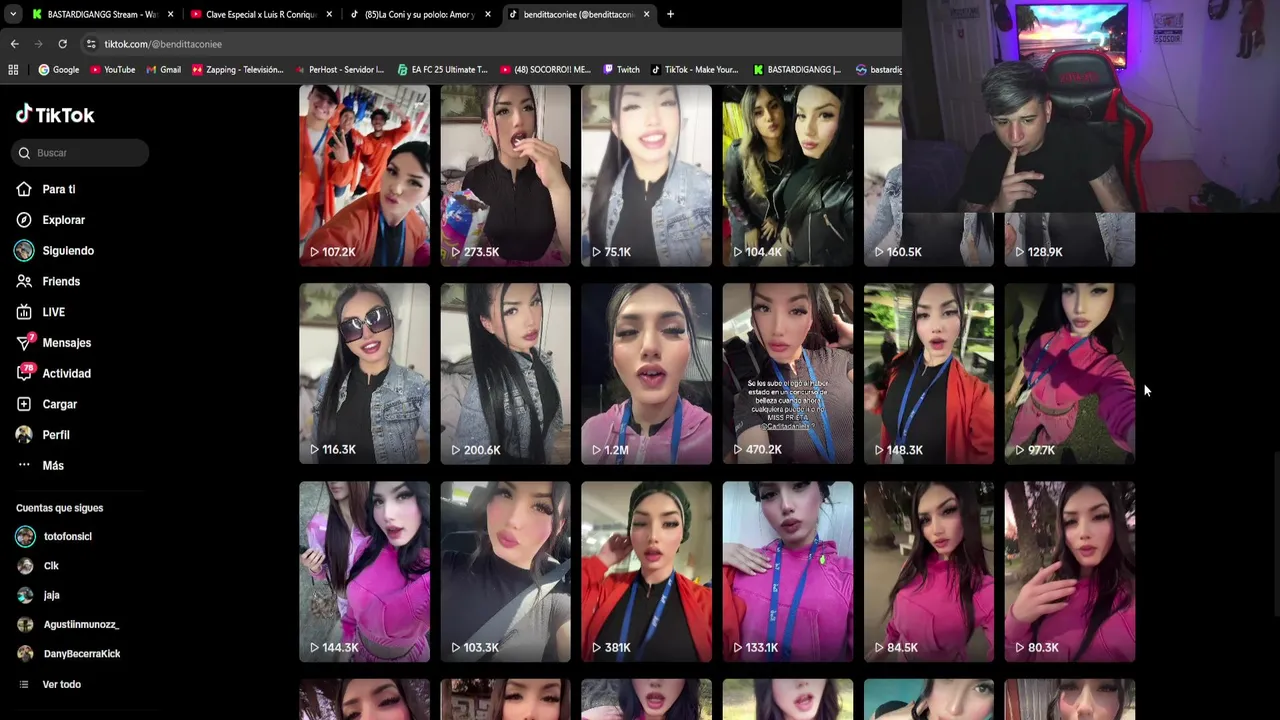Close the benditaconiee tab
Viewport: 1280px width, 720px height.
pos(646,14)
